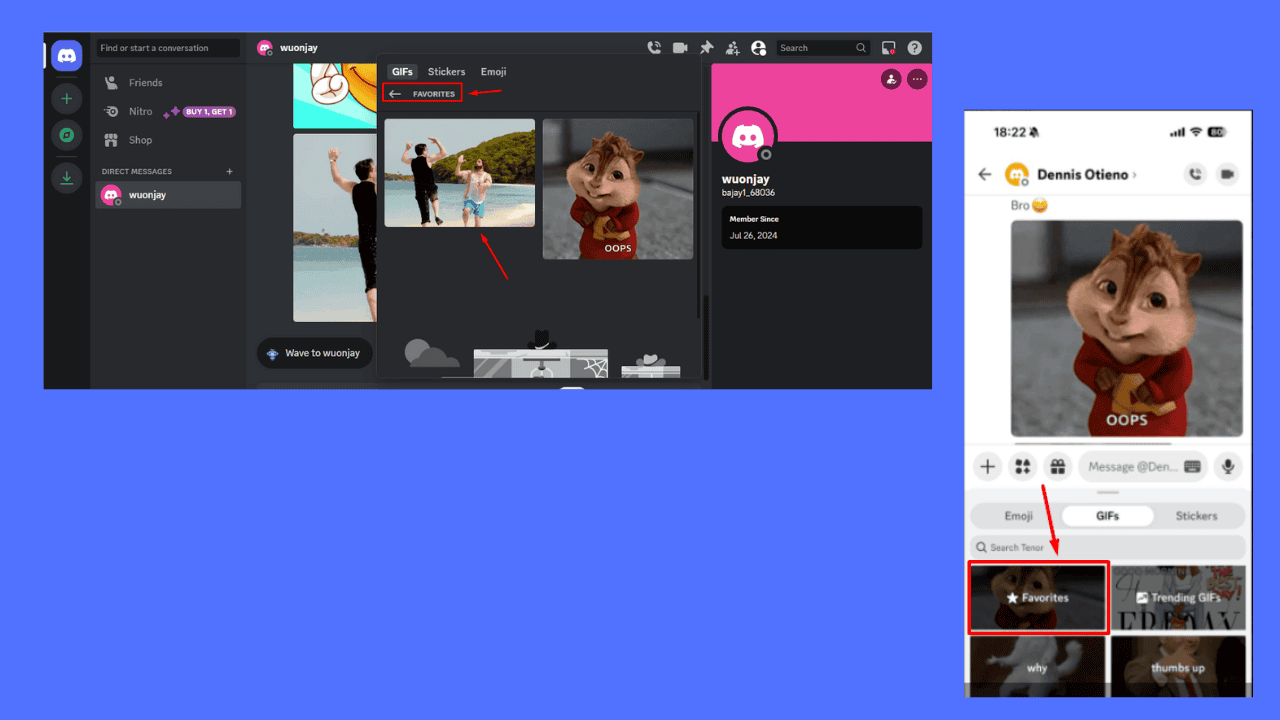This screenshot has width=1280, height=720.
Task: Start a voice call on the phone
Action: pyautogui.click(x=1195, y=174)
